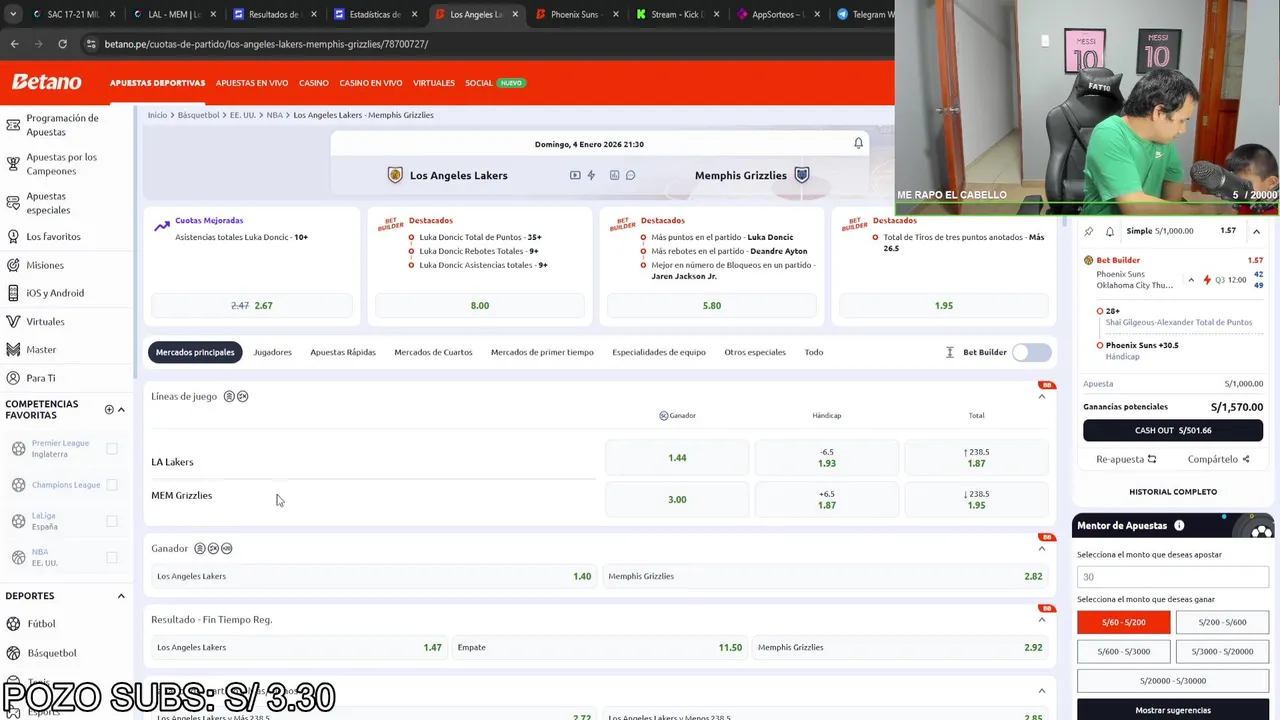Click the pin icon in the bet slip
This screenshot has width=1280, height=720.
click(1089, 231)
